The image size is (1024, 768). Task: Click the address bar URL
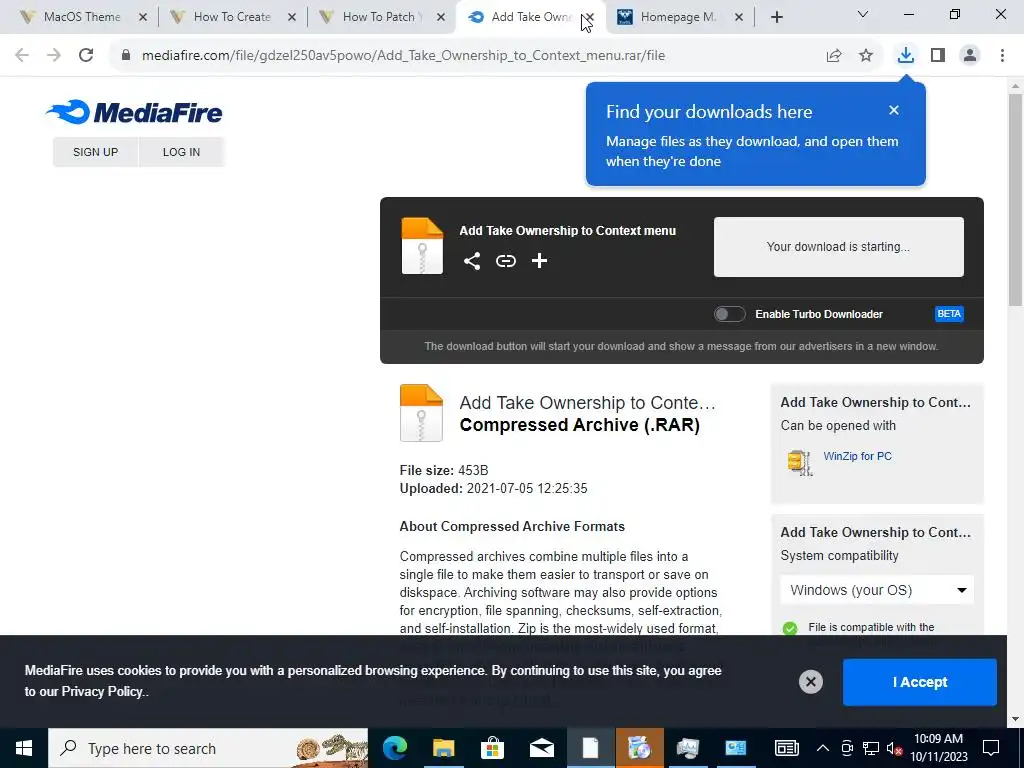click(403, 55)
